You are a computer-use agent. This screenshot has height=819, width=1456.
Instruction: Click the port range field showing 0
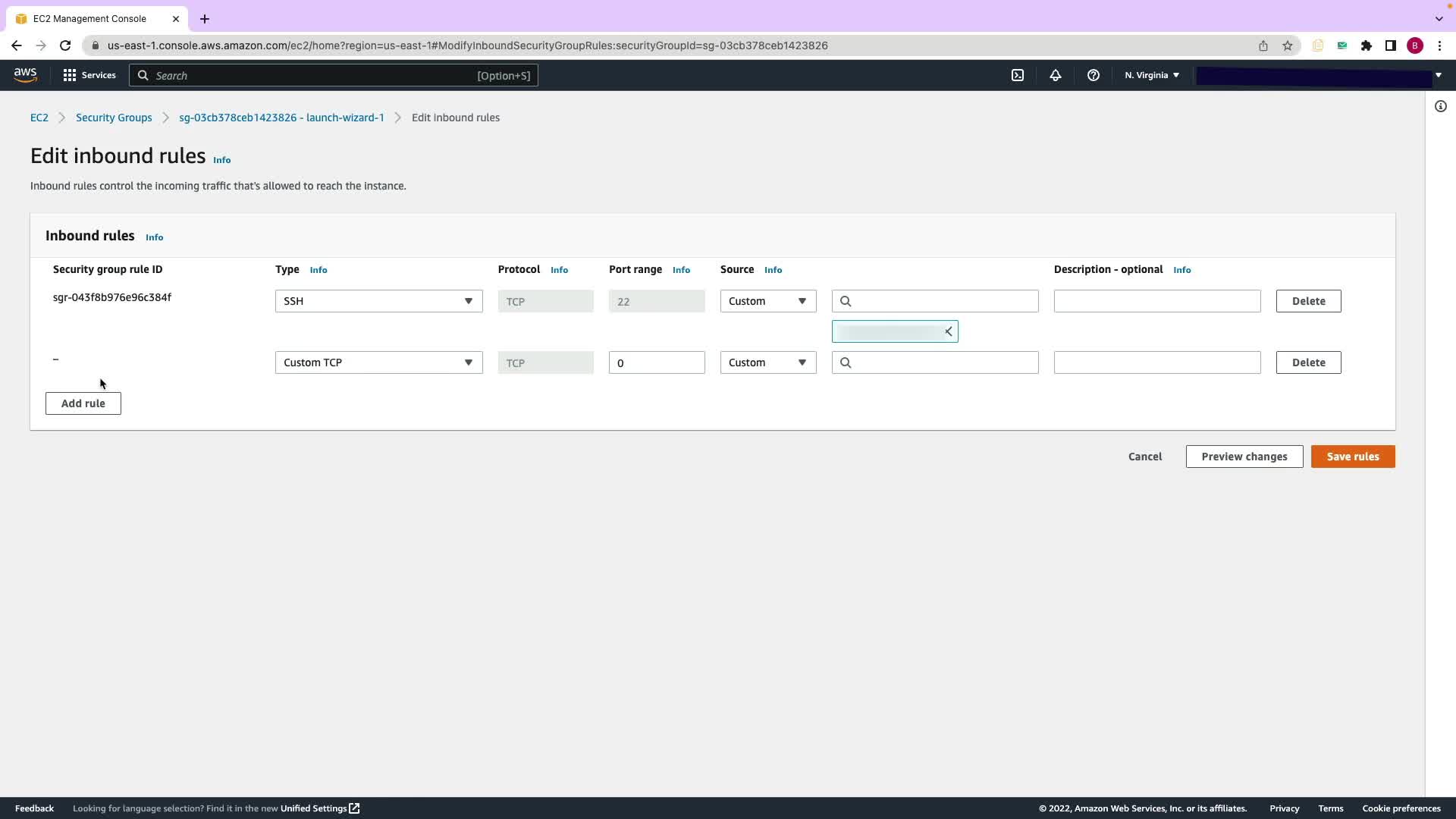point(656,362)
